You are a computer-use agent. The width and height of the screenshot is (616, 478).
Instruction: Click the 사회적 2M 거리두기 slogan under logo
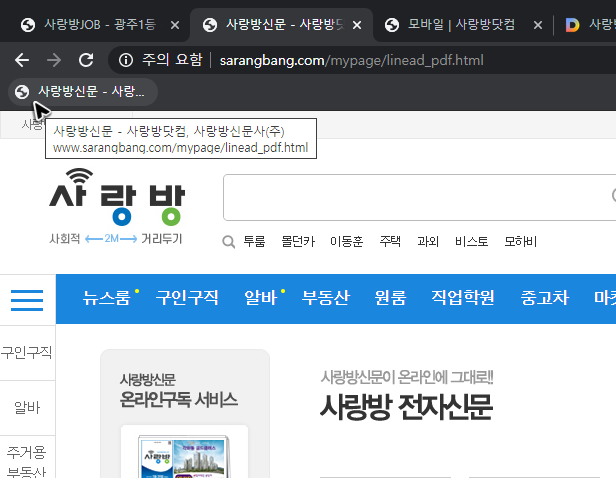point(116,238)
